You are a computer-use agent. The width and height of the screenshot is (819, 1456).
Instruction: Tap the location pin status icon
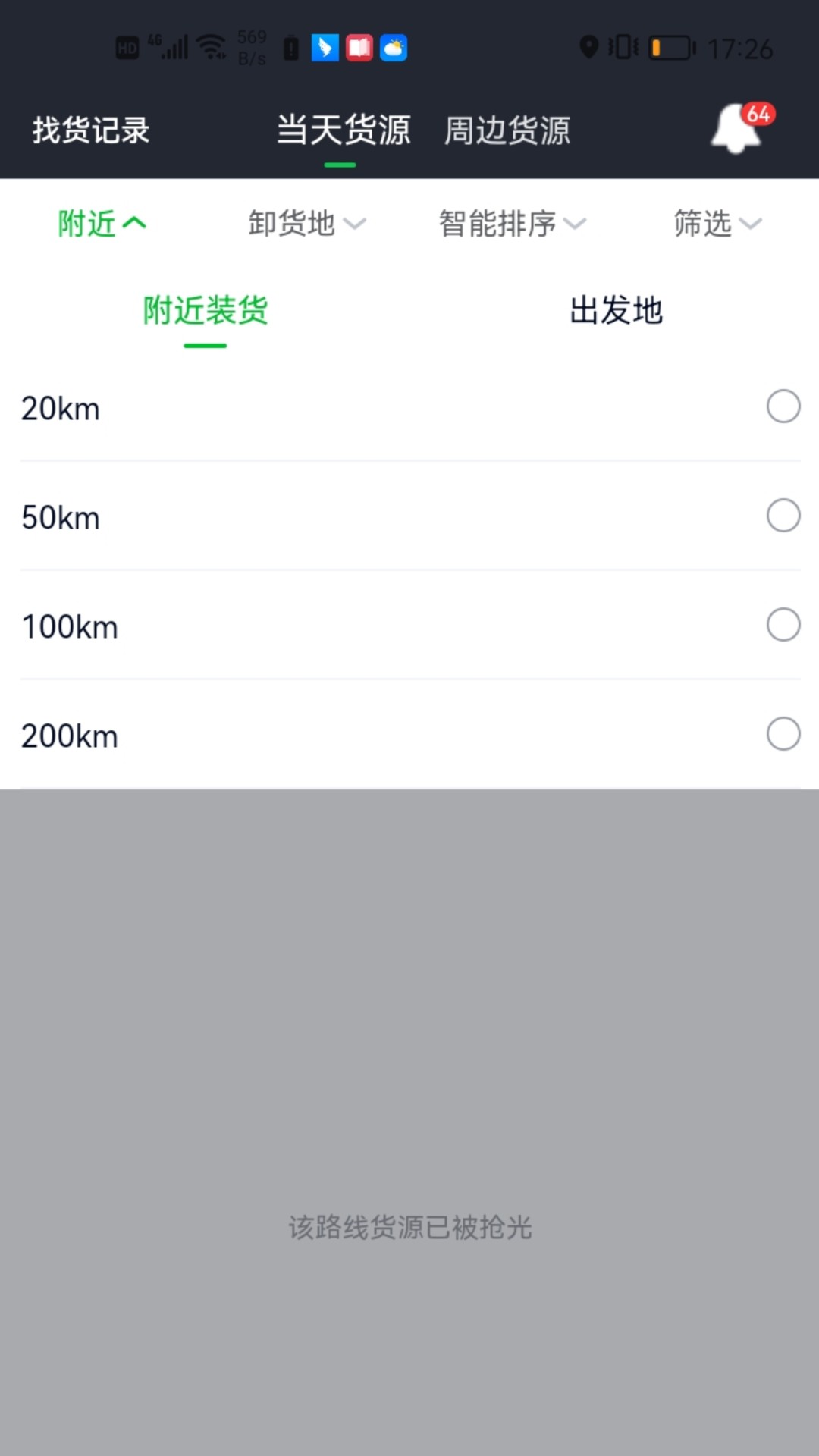[588, 48]
